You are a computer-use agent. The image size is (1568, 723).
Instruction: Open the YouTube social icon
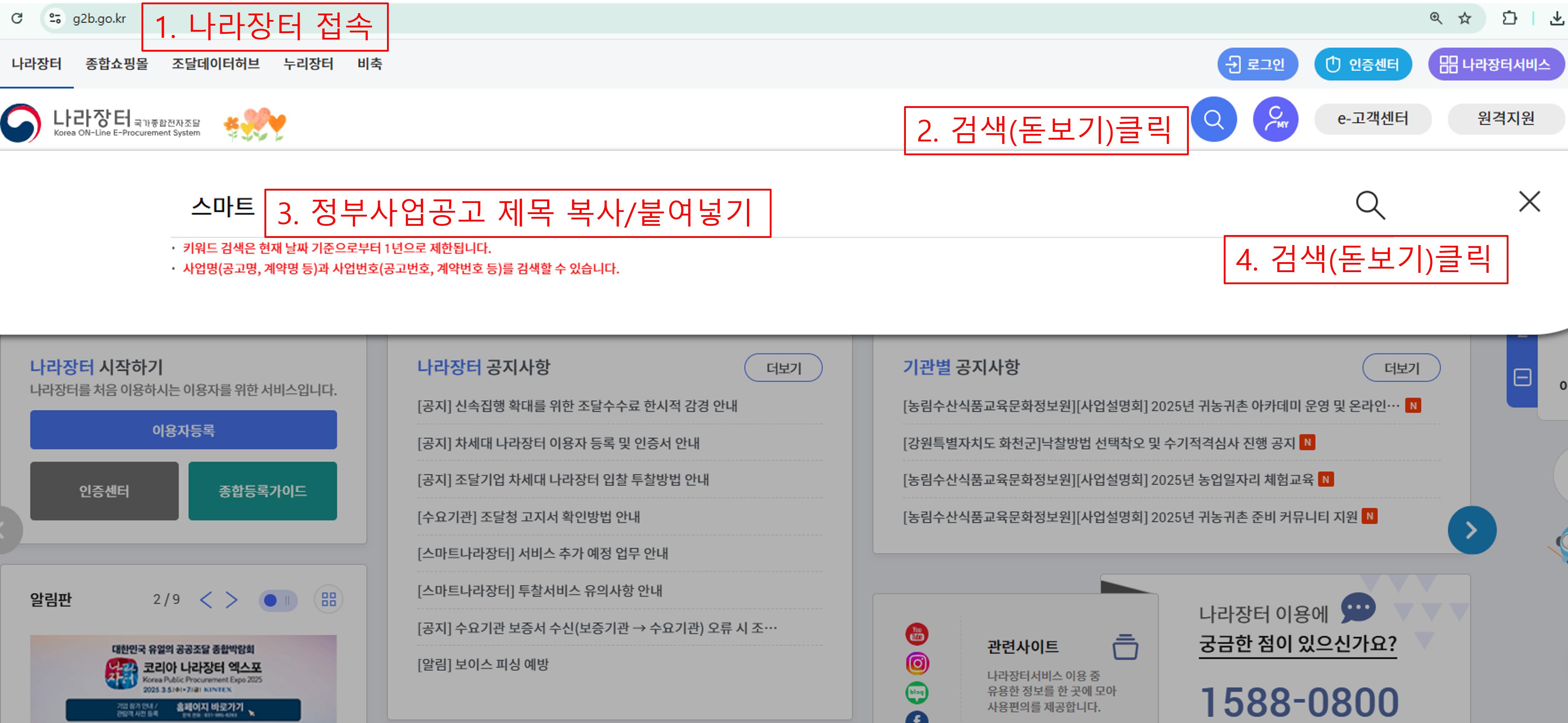917,634
